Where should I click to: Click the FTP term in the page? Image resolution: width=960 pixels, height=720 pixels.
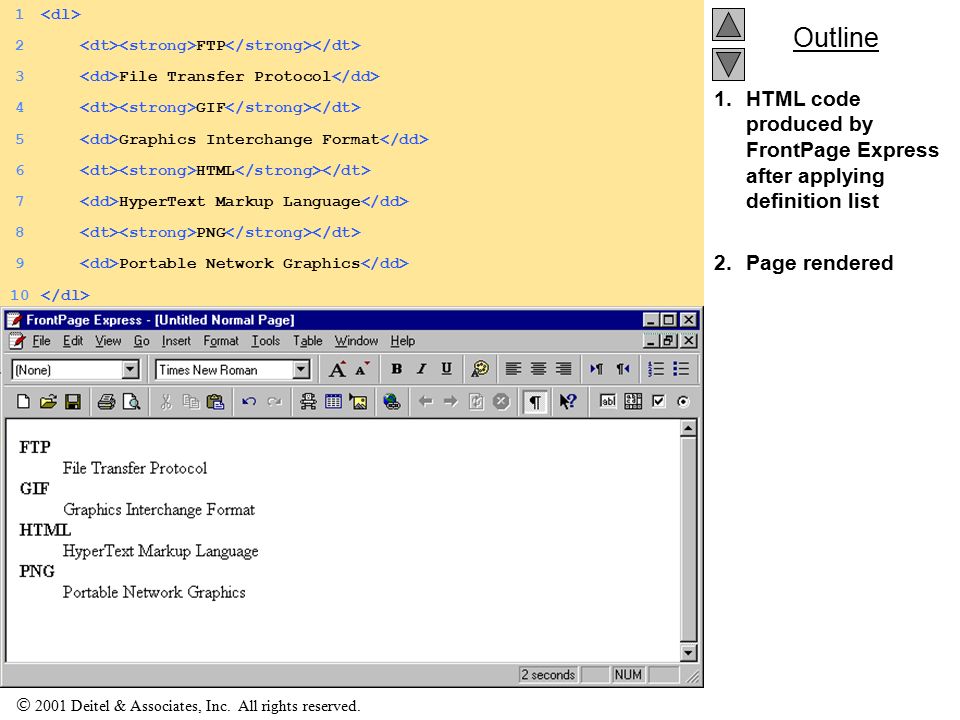click(x=35, y=447)
